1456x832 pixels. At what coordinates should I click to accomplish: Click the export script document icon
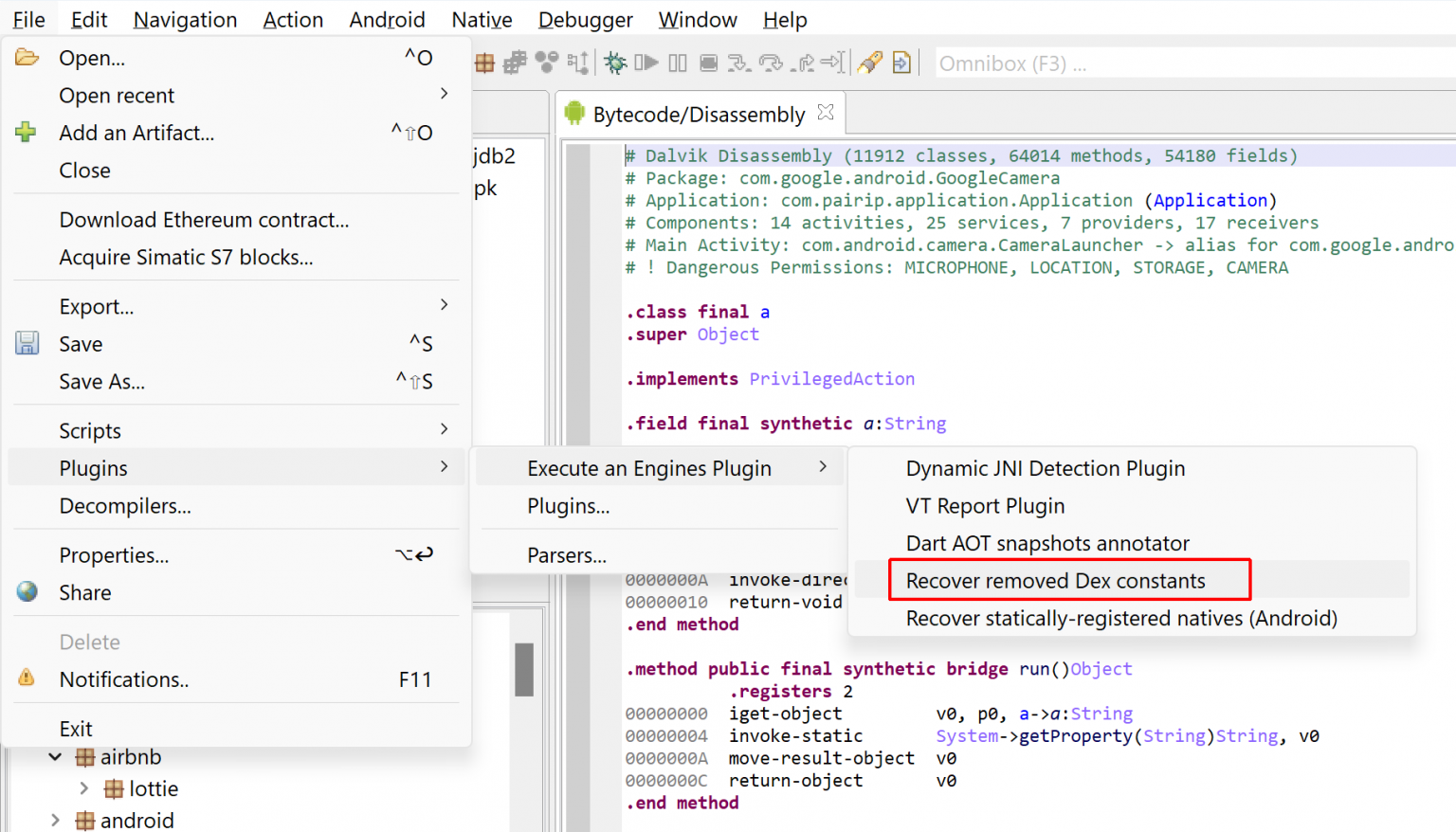click(x=901, y=63)
